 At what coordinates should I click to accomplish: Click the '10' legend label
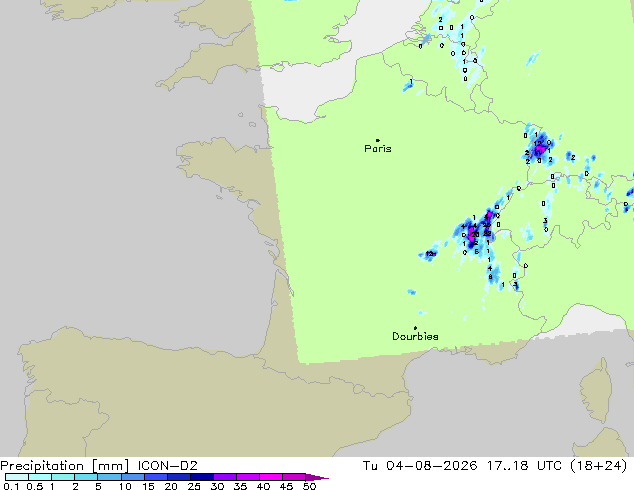pos(125,486)
